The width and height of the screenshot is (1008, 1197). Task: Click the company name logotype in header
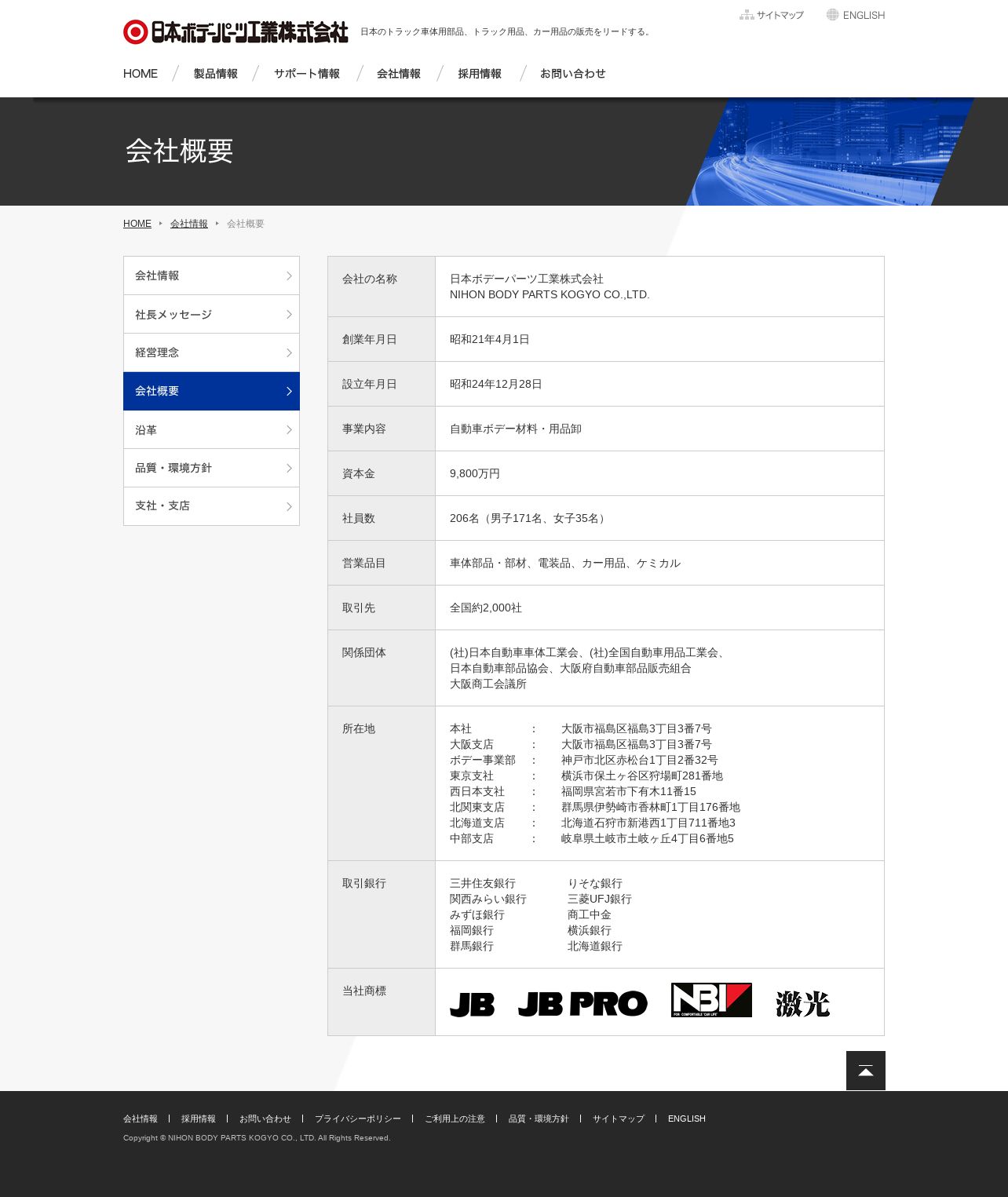(x=250, y=32)
